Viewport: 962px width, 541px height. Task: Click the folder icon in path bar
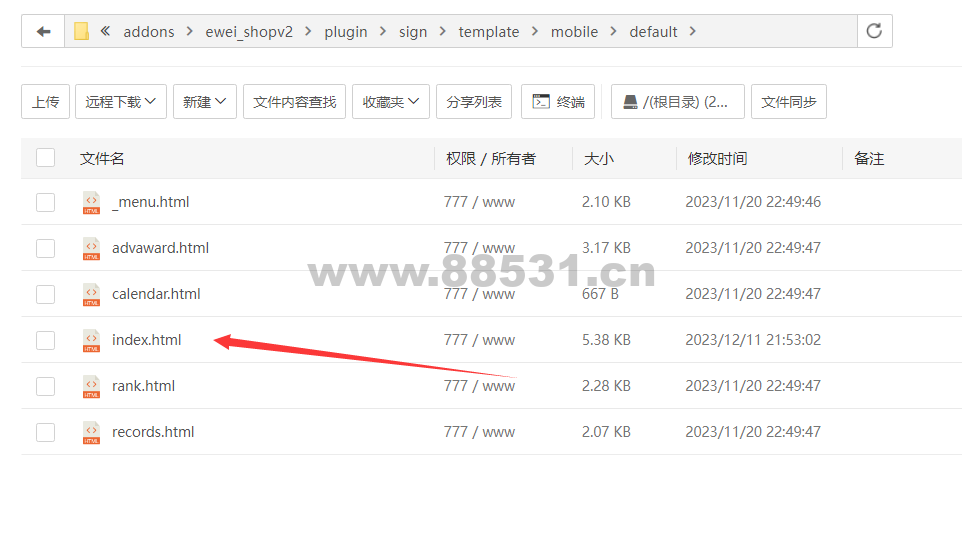(82, 31)
